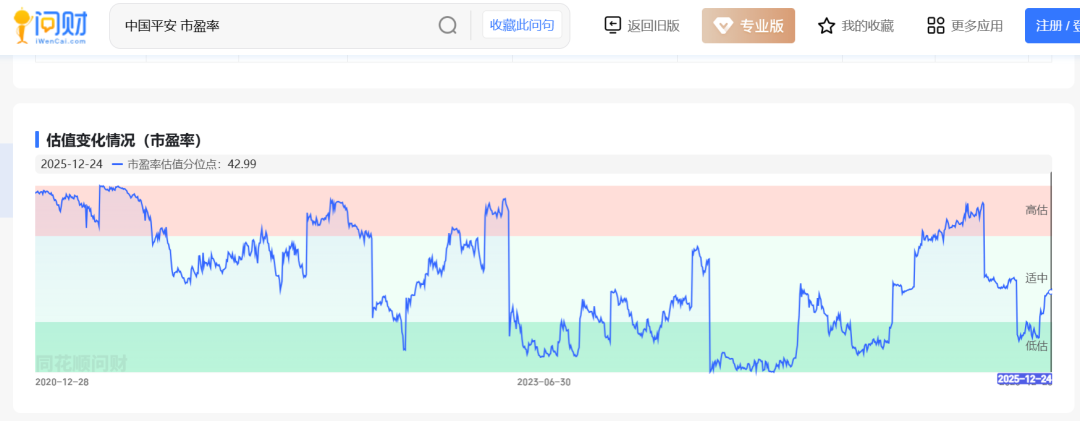This screenshot has width=1080, height=421.
Task: Click the iWenCai logo
Action: (48, 25)
